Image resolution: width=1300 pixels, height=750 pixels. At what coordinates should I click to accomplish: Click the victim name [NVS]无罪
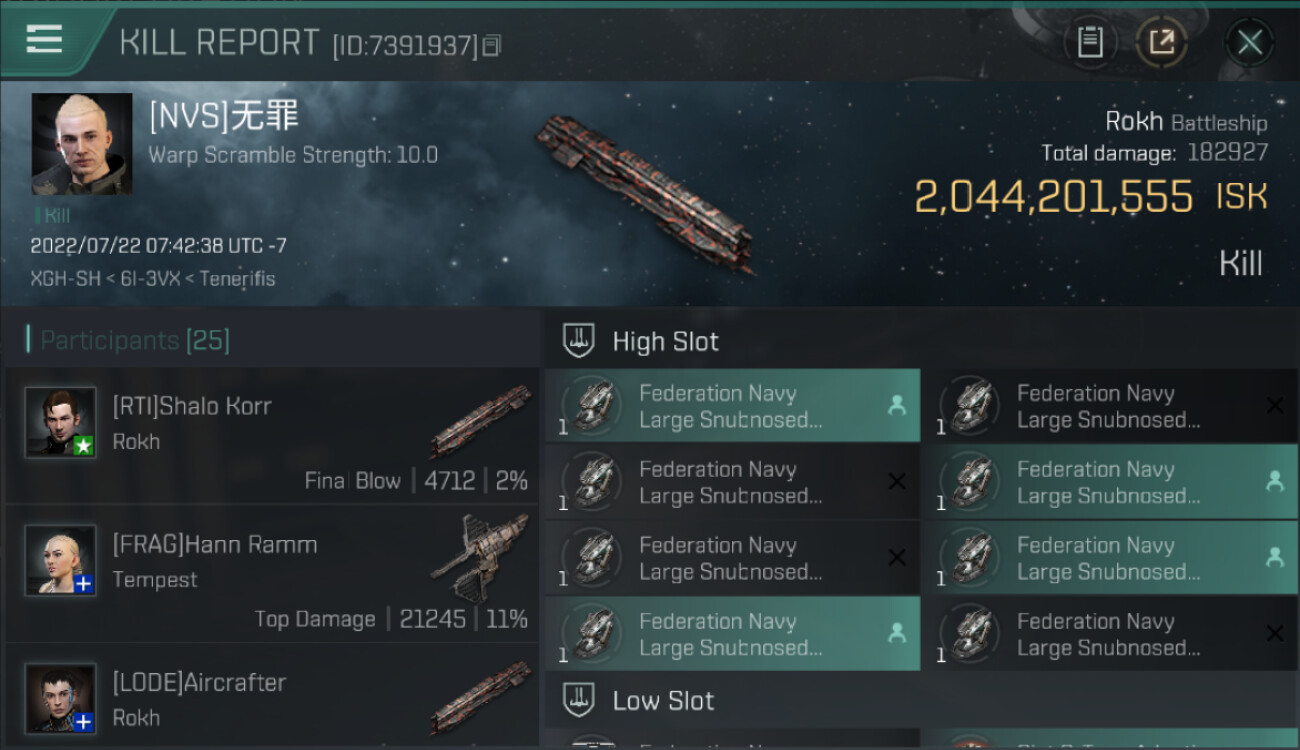pos(224,117)
